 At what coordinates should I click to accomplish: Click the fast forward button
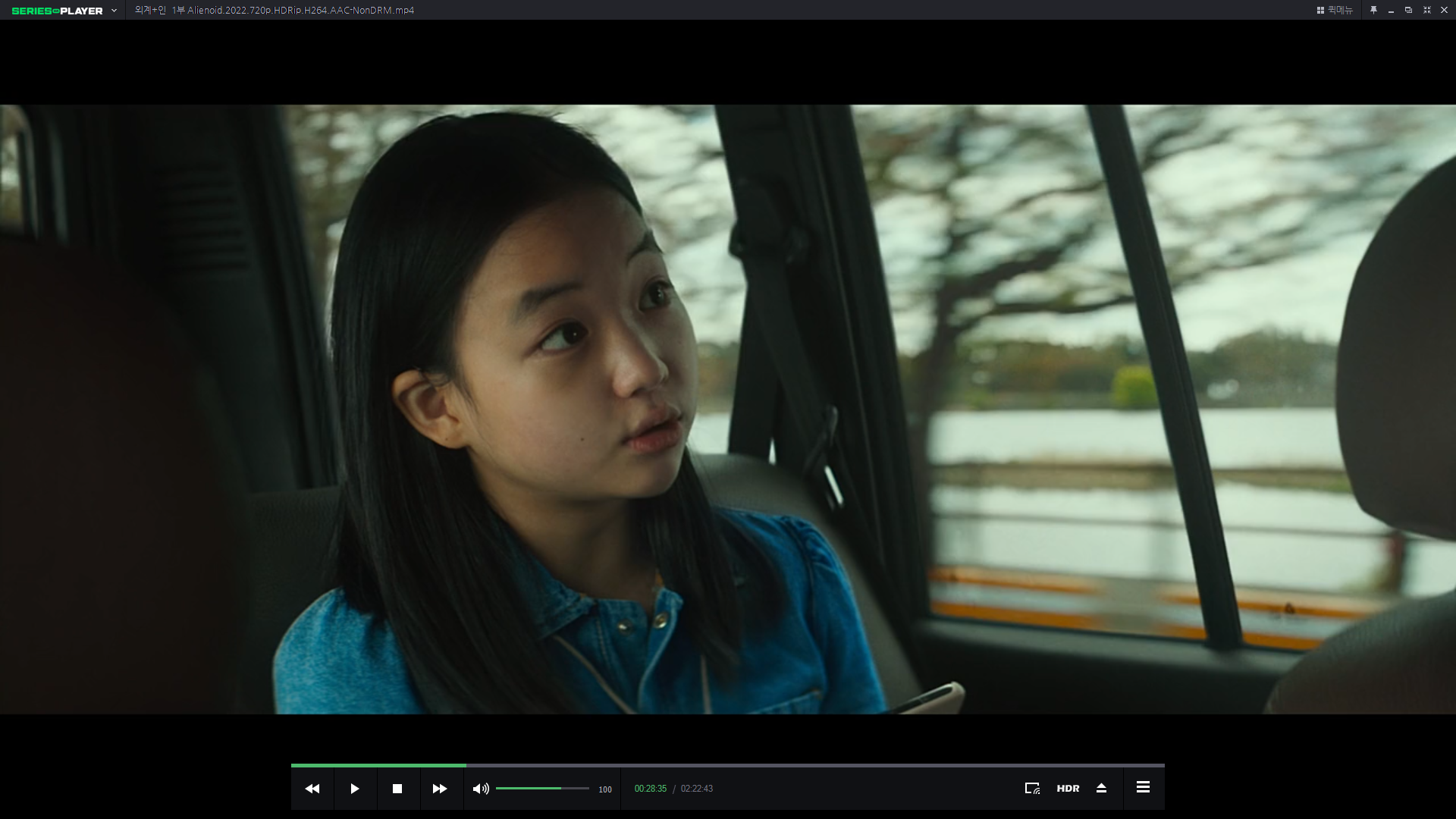tap(440, 789)
